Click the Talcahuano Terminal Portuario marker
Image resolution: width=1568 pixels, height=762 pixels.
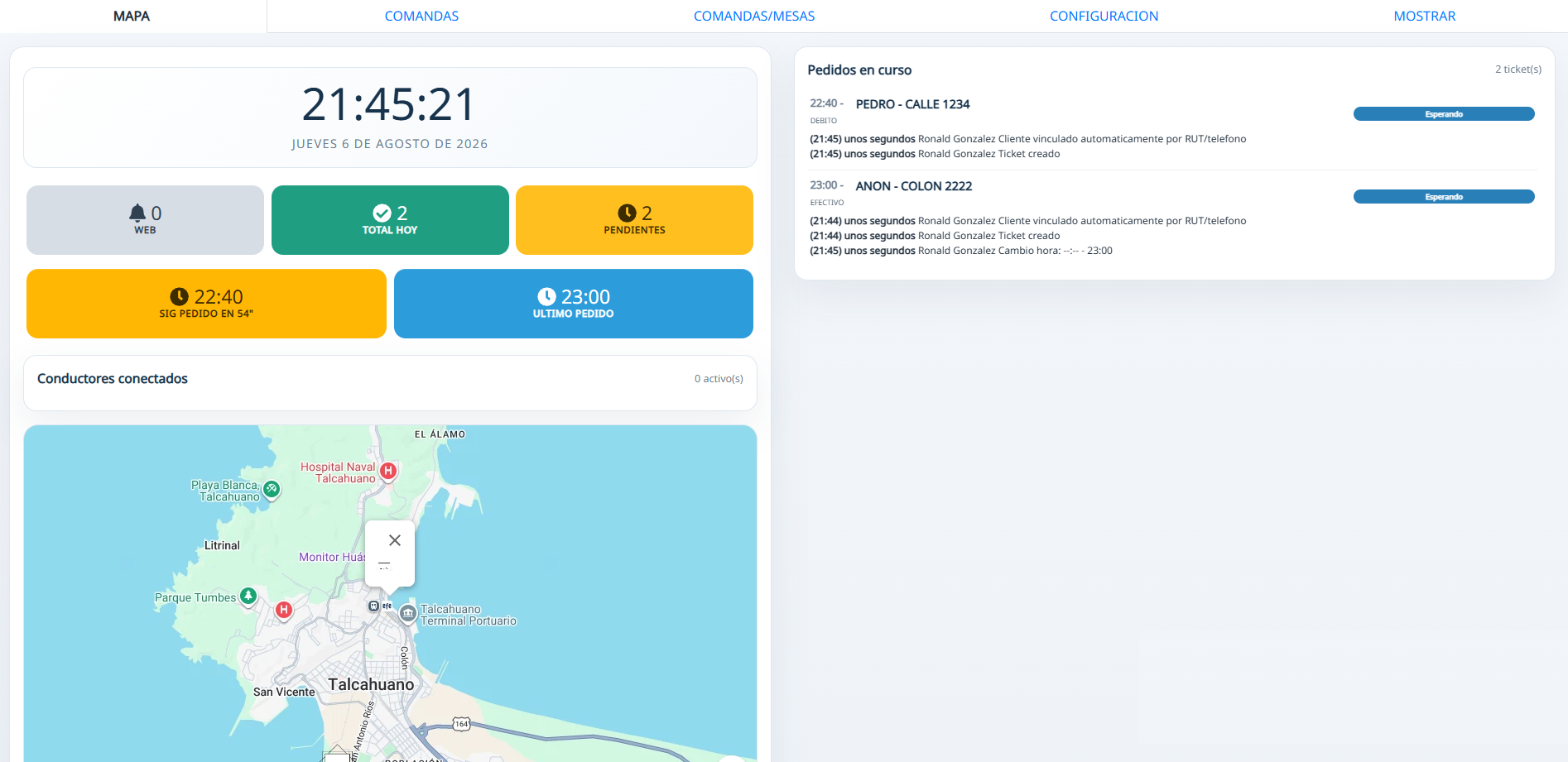pyautogui.click(x=408, y=613)
